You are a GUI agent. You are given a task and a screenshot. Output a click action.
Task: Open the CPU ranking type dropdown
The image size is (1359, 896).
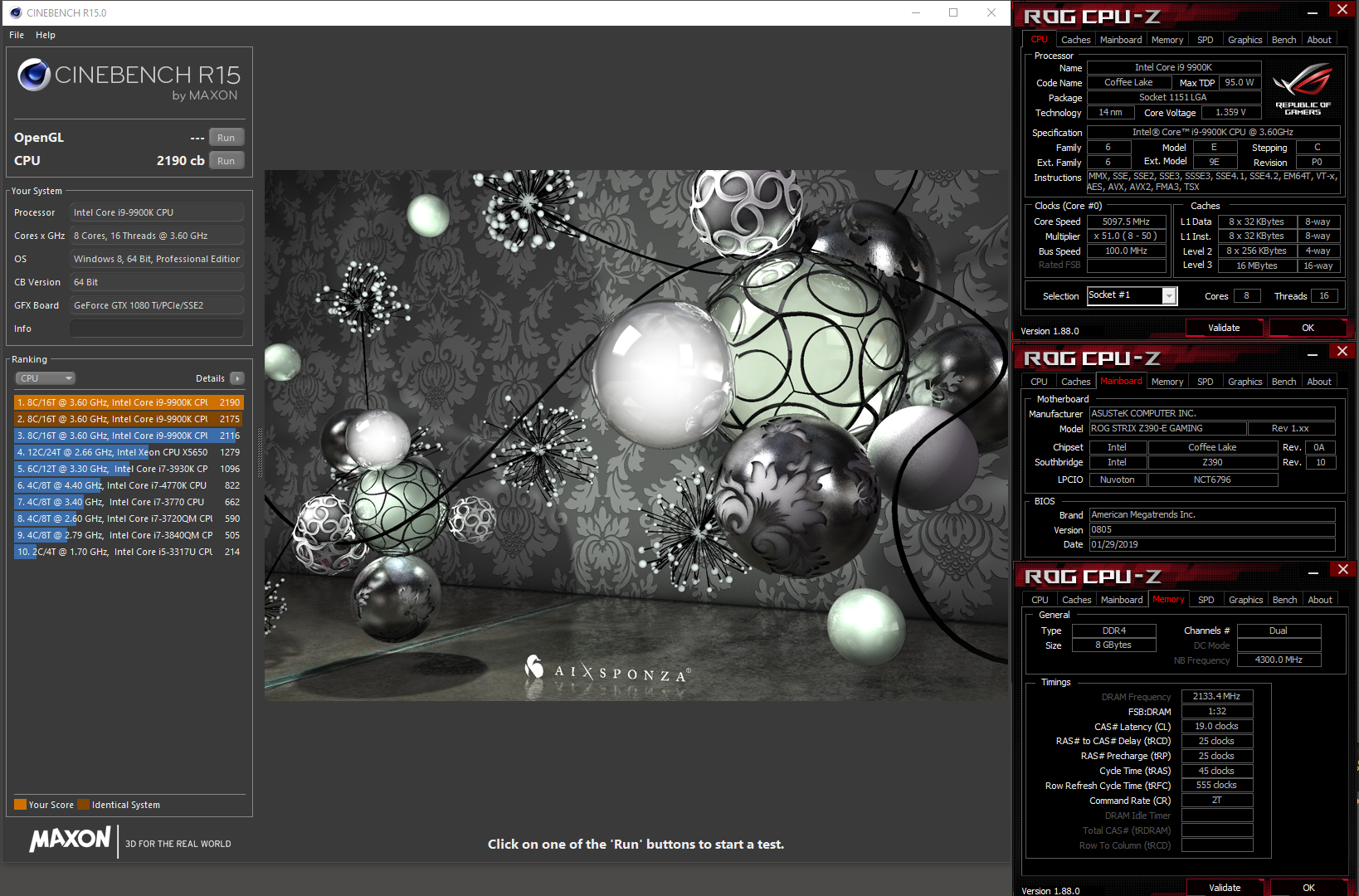[x=46, y=378]
